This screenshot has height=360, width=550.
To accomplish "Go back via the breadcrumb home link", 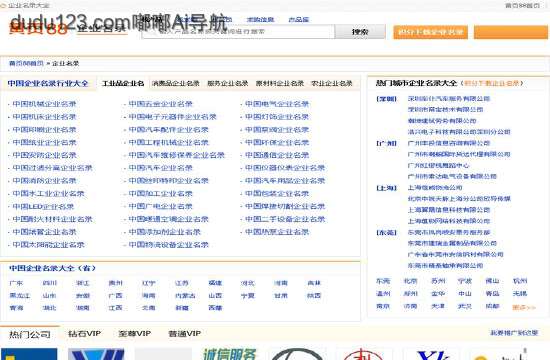I will pos(26,64).
